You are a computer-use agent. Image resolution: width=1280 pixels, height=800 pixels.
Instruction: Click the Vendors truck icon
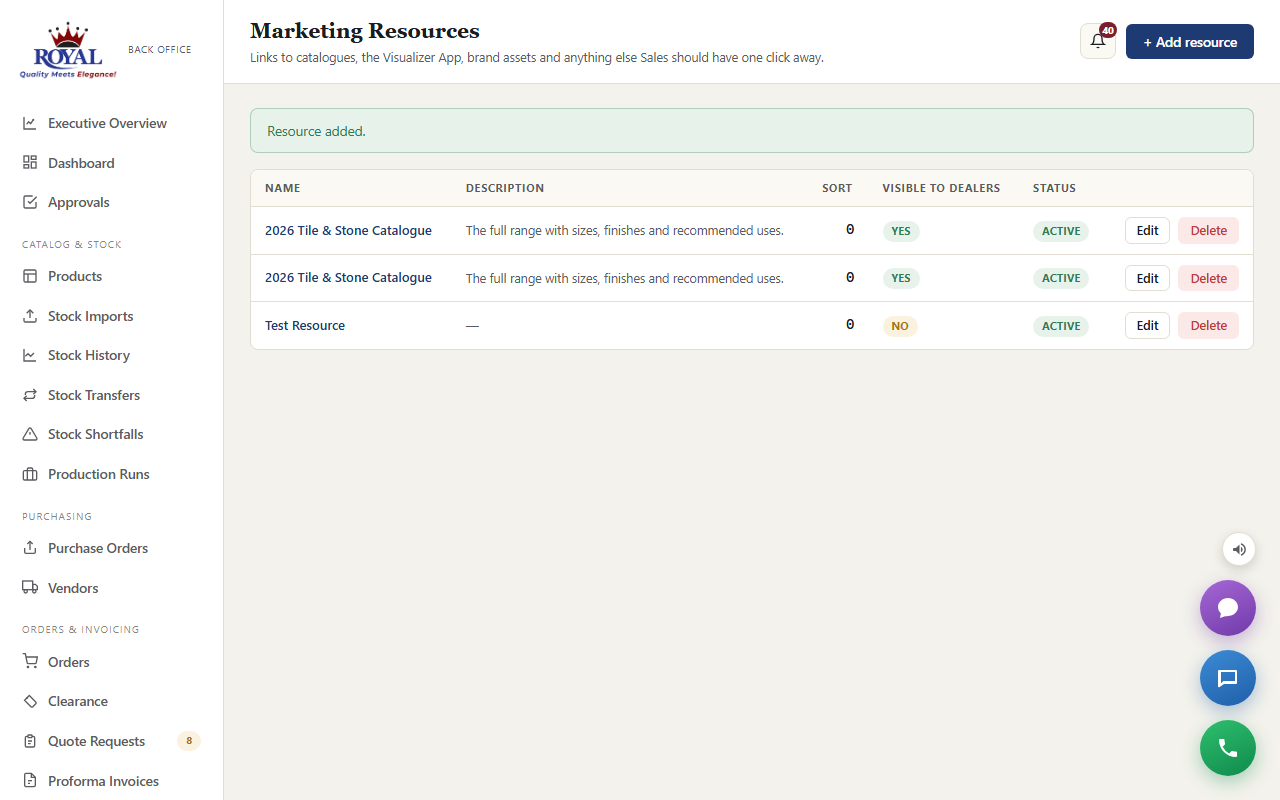30,588
